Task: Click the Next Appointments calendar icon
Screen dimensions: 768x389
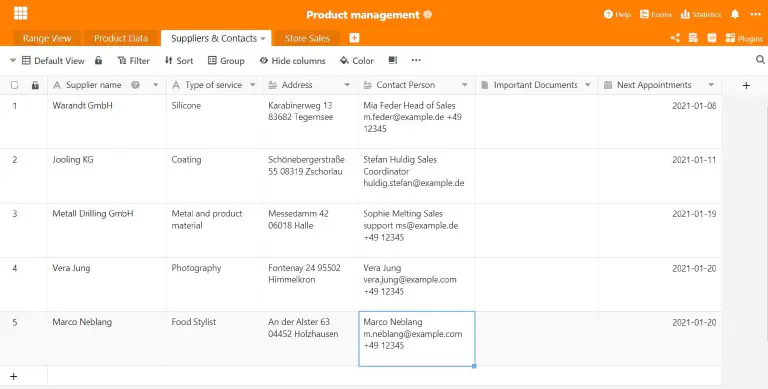Action: pyautogui.click(x=608, y=85)
